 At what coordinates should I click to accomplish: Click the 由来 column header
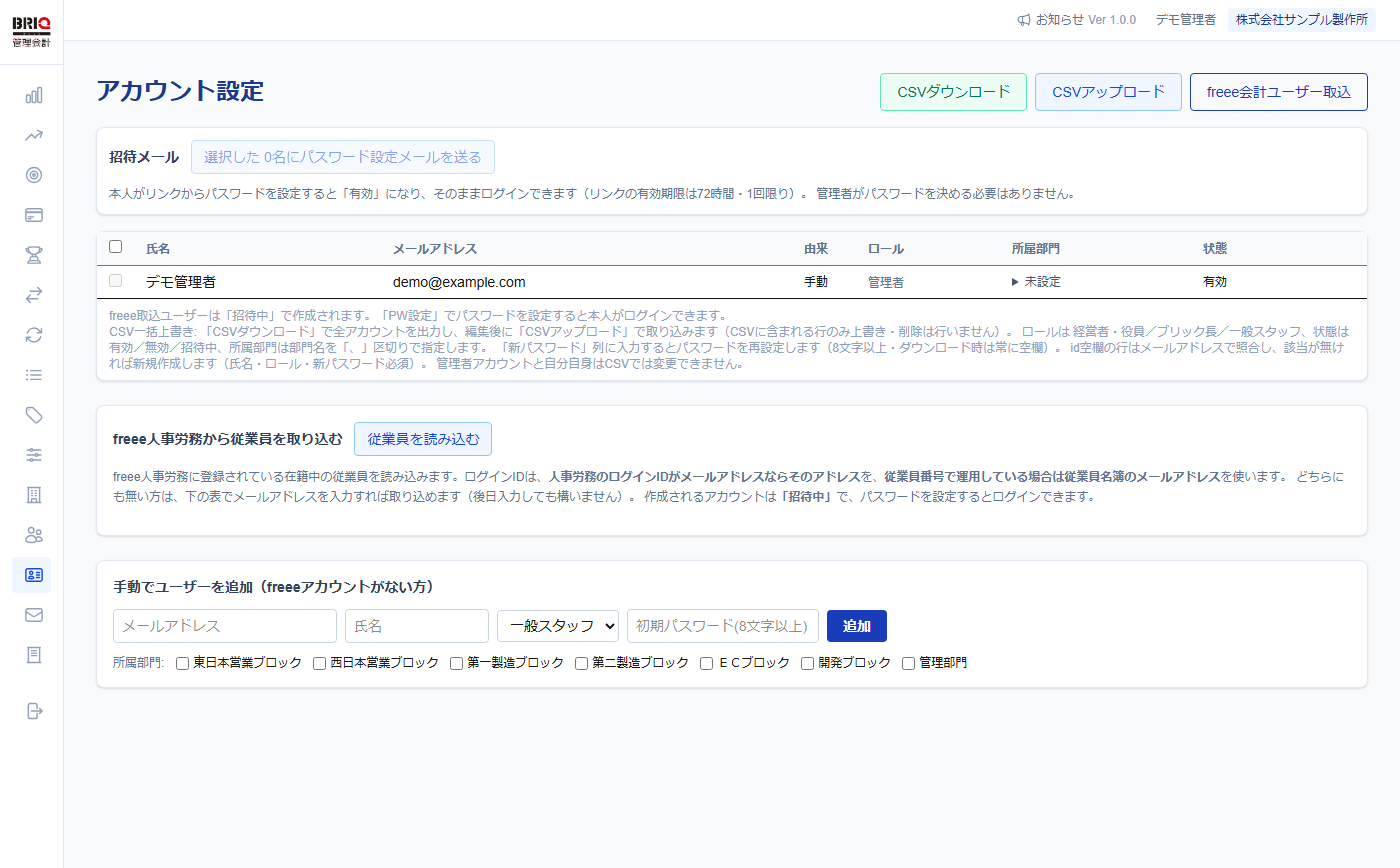click(x=816, y=249)
